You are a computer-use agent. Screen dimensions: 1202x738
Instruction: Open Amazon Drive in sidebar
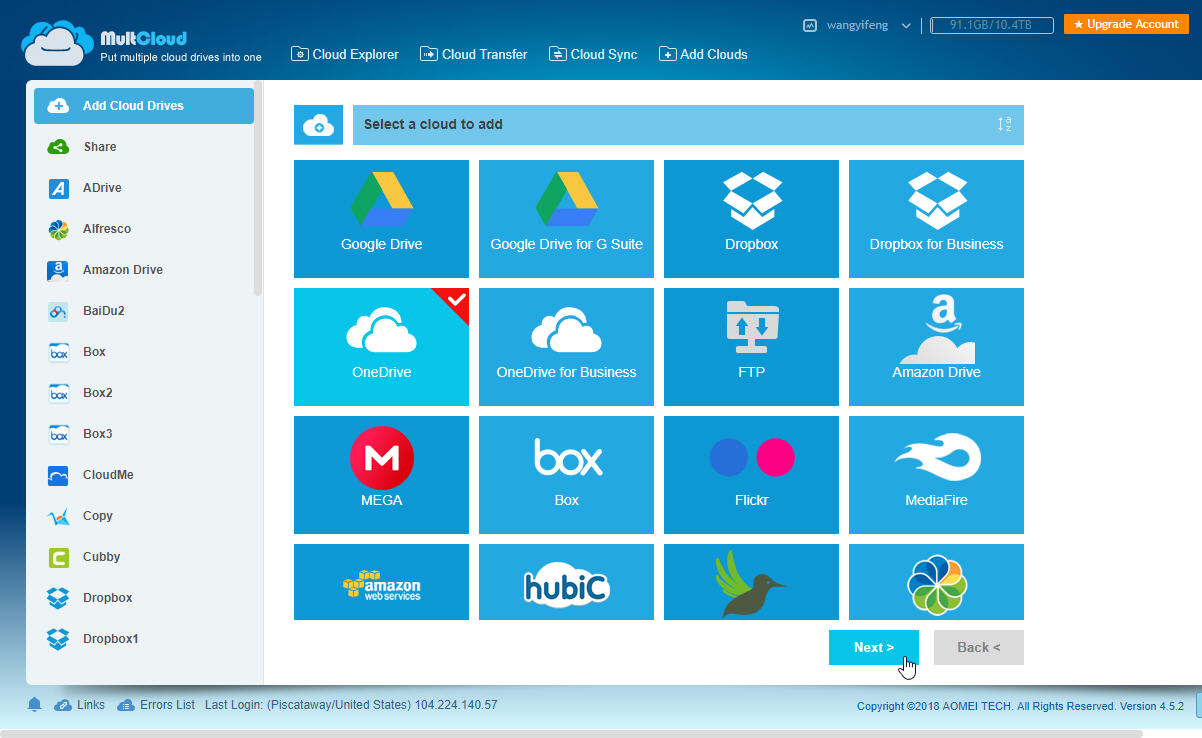point(144,270)
